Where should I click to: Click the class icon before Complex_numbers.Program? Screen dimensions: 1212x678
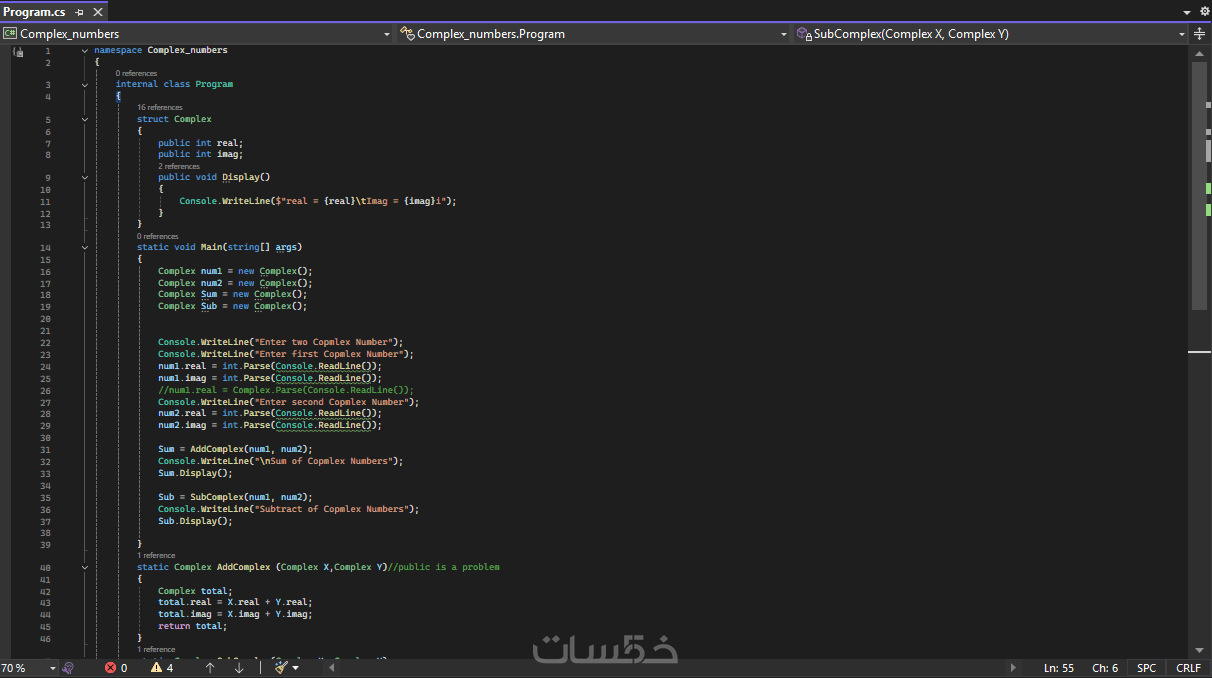point(407,34)
